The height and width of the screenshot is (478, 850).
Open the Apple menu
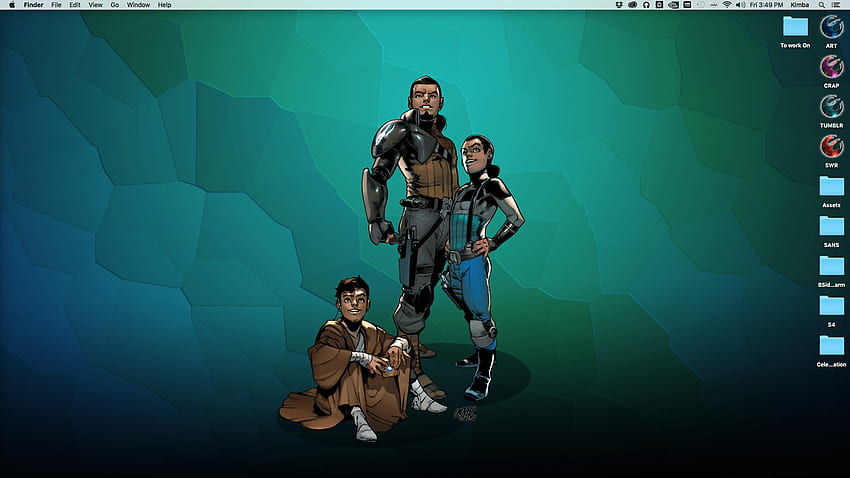(x=12, y=5)
